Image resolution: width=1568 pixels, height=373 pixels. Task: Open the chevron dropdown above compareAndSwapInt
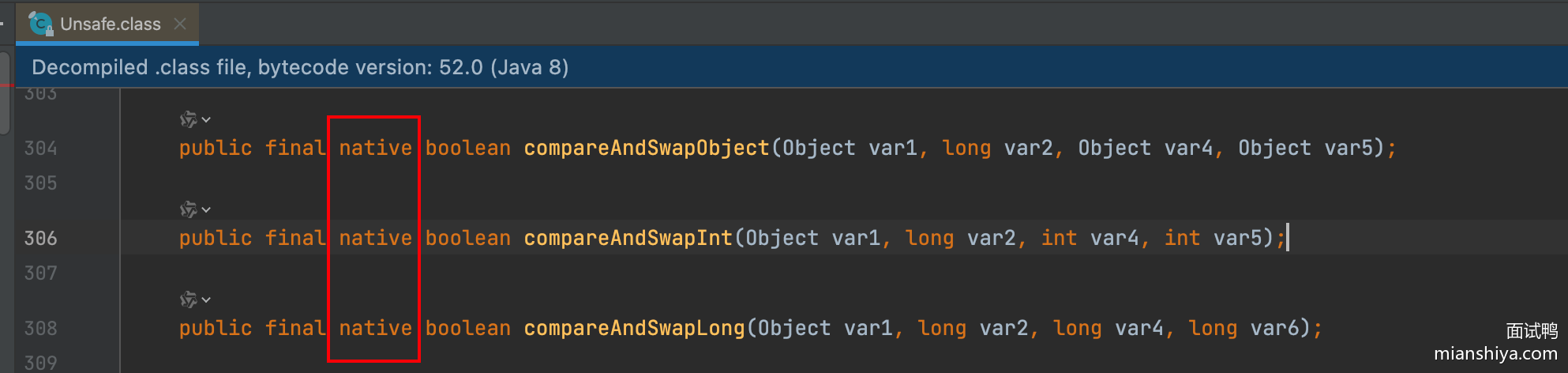pos(206,210)
